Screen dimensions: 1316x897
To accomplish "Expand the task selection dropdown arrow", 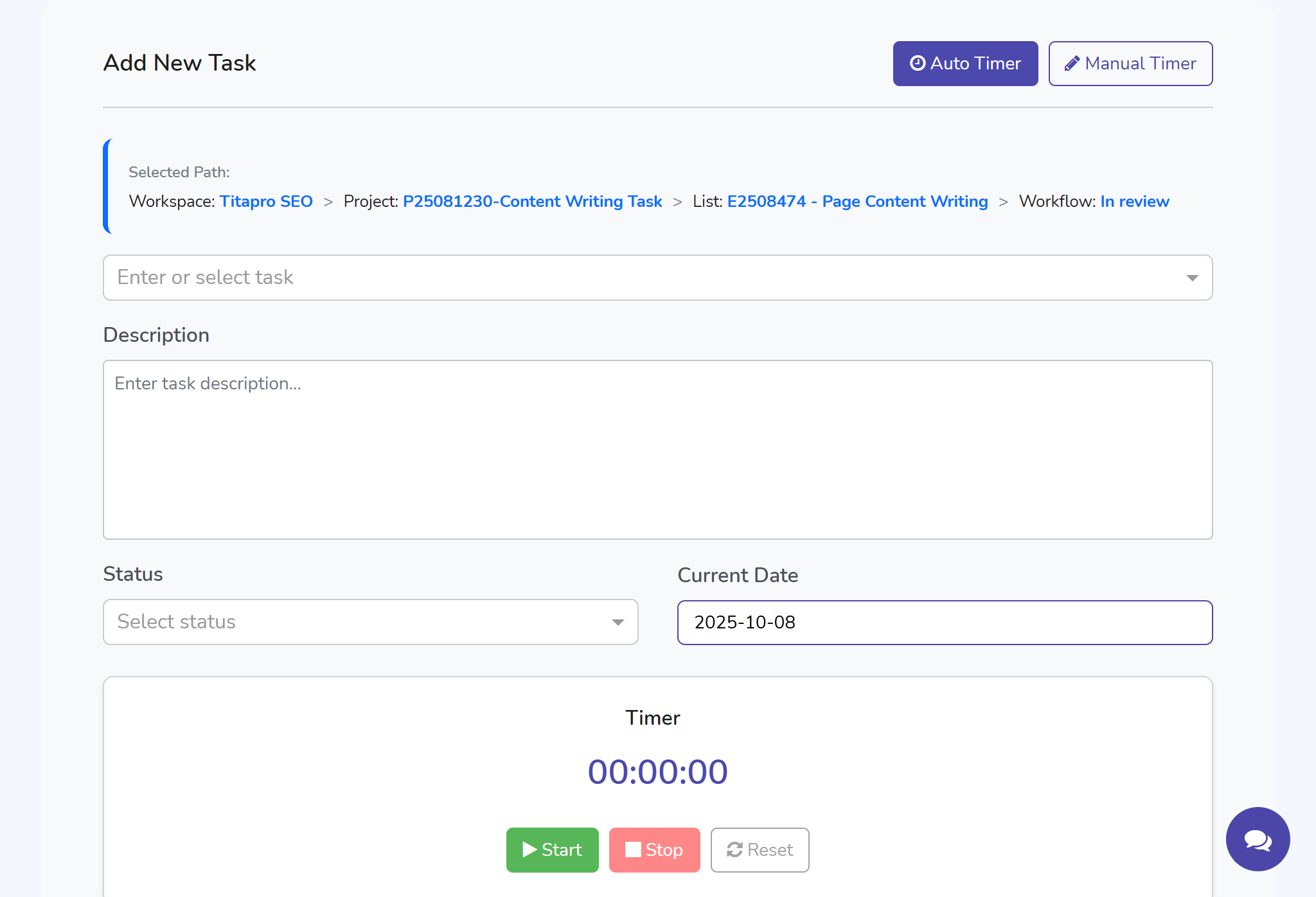I will (x=1192, y=278).
